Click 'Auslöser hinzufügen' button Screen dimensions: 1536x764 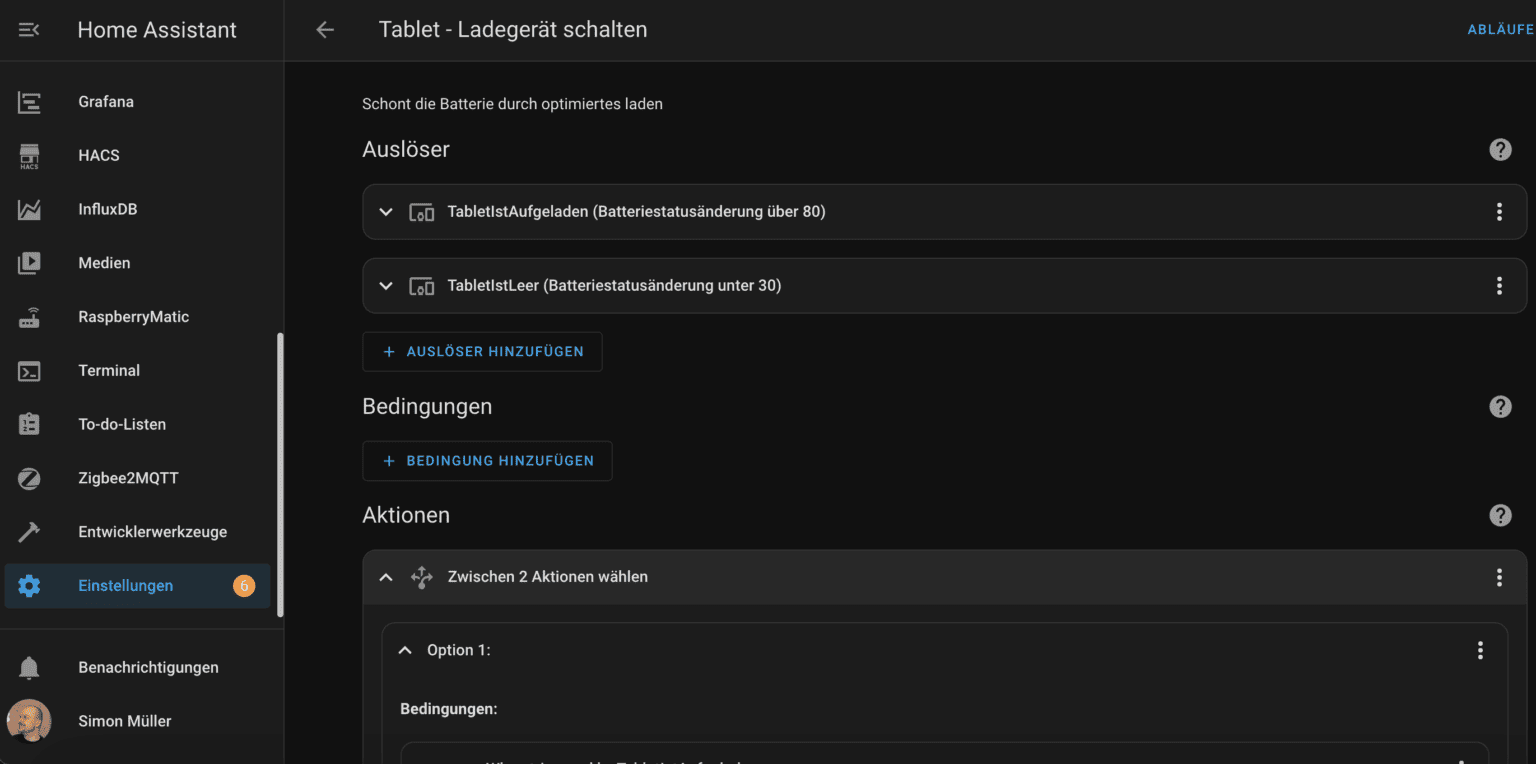482,352
